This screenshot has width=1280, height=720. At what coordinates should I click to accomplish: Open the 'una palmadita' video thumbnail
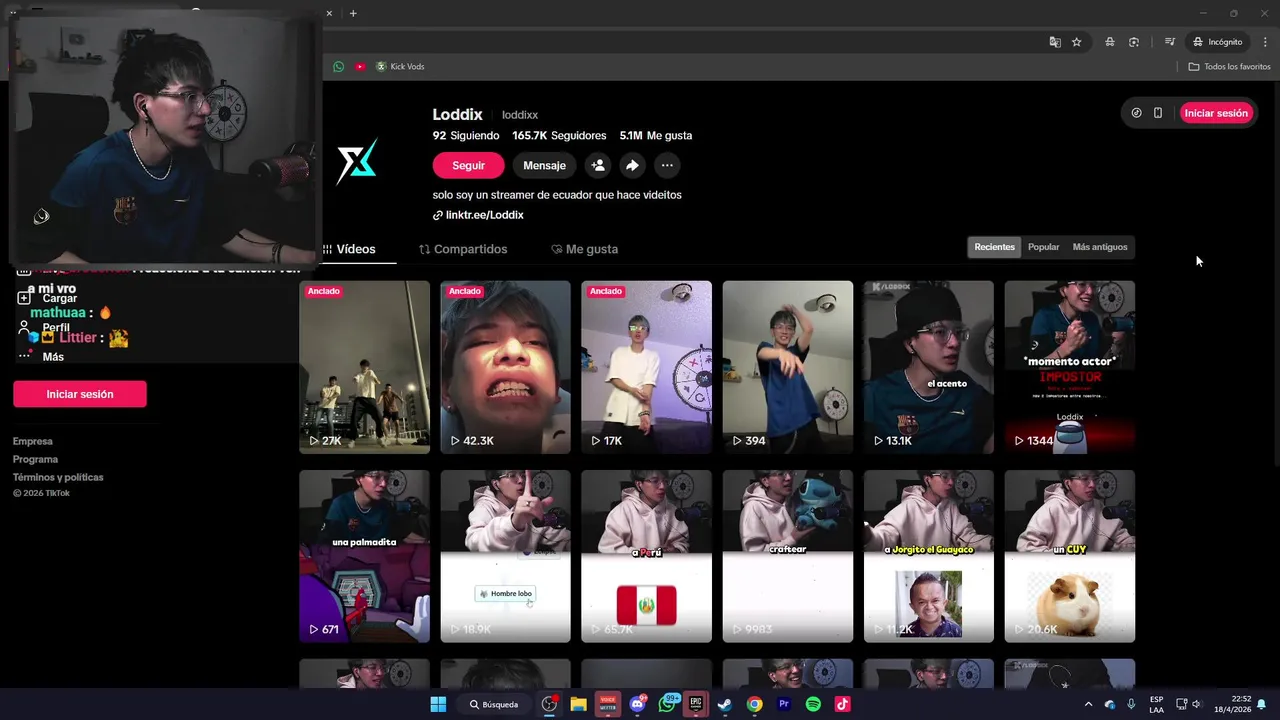click(x=364, y=556)
